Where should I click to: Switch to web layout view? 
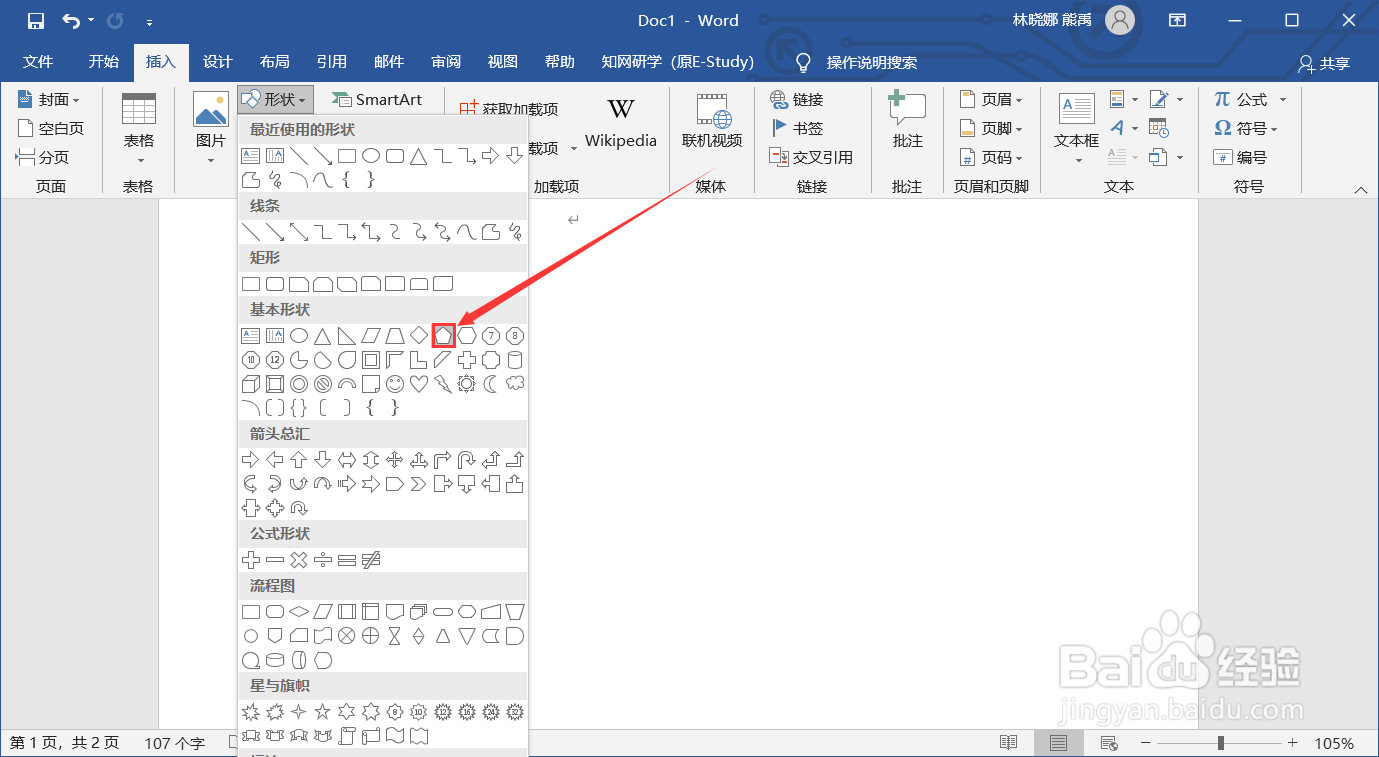(1108, 743)
